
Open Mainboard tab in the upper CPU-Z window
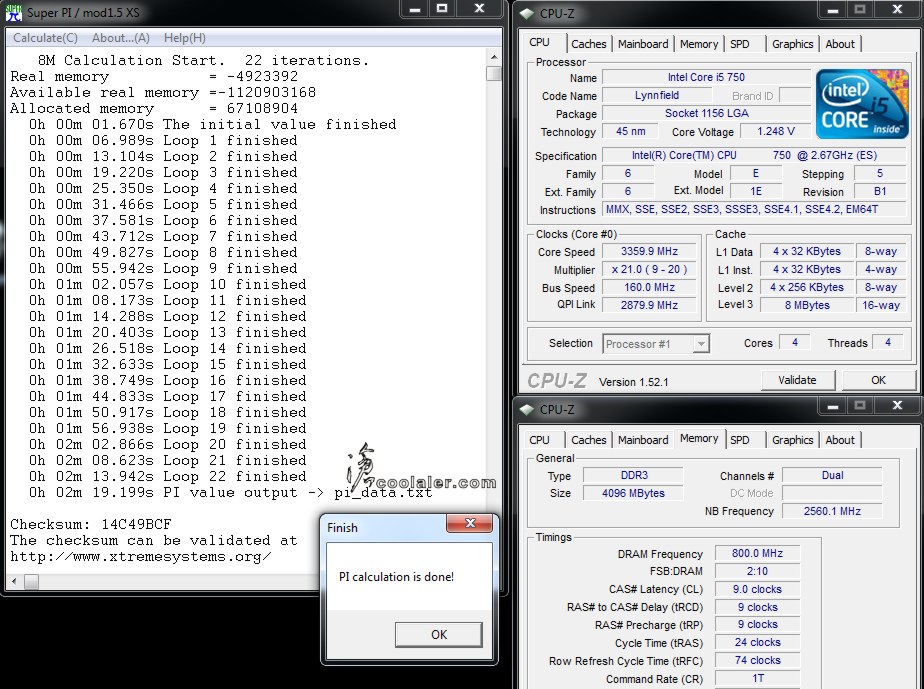point(643,44)
